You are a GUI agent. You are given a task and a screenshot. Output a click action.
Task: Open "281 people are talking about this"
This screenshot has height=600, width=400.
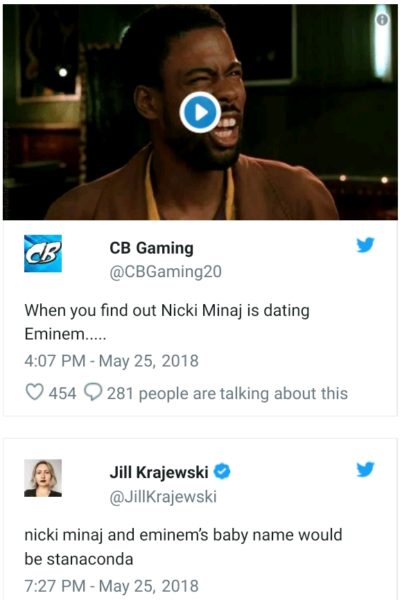[227, 393]
